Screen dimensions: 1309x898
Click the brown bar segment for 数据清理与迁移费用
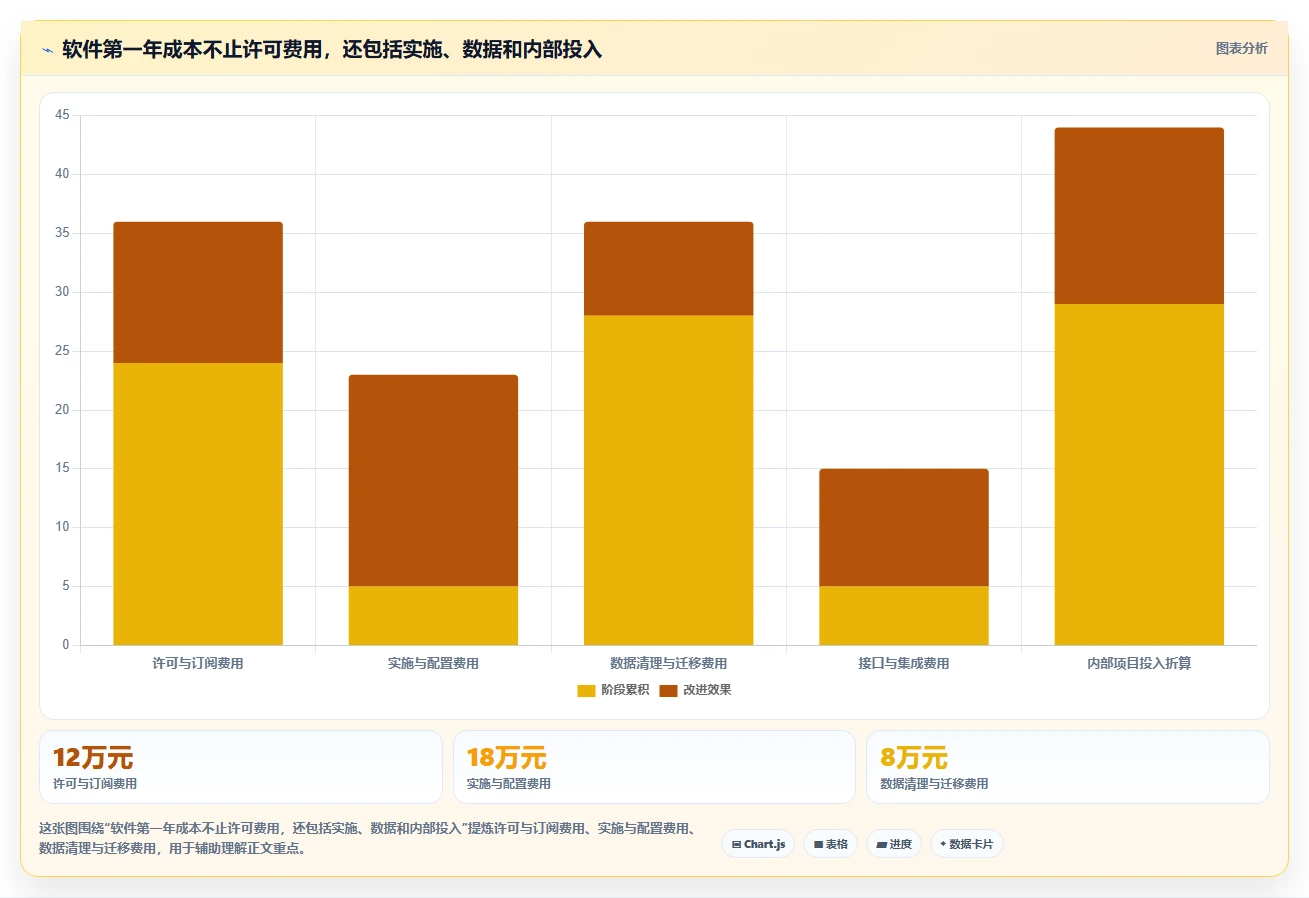pyautogui.click(x=669, y=269)
